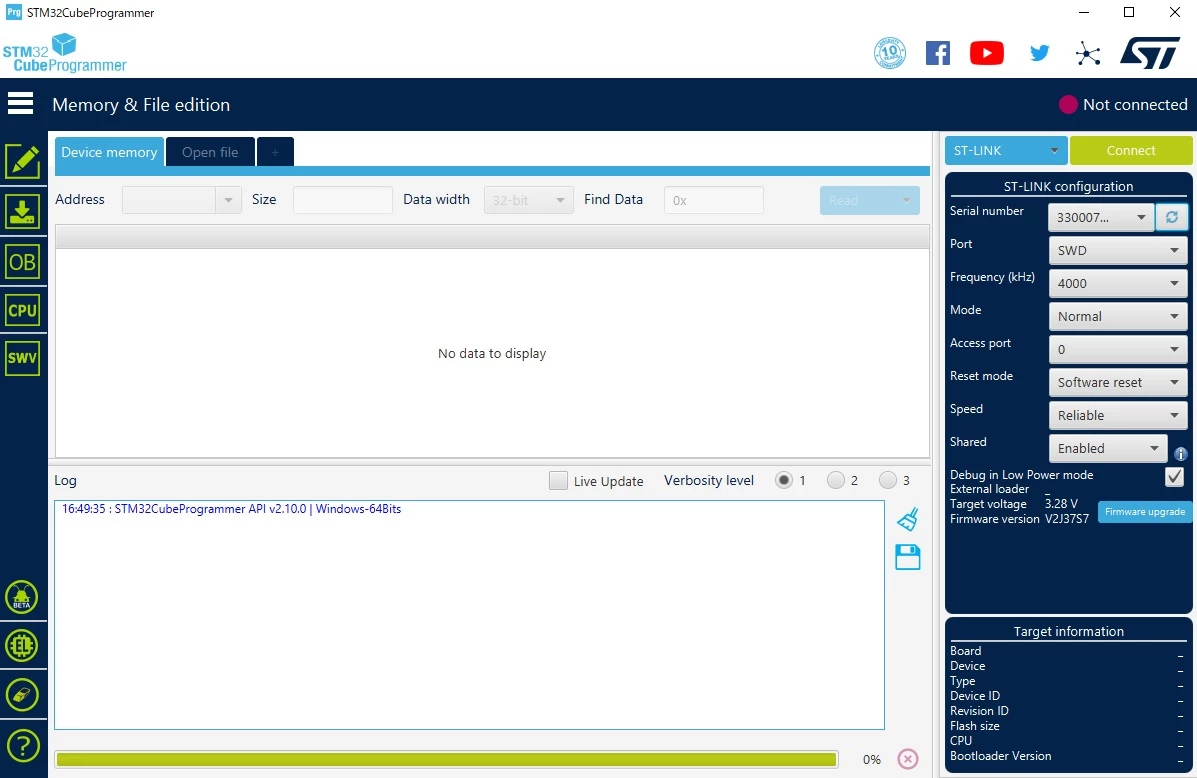Select verbosity level 2
1197x778 pixels.
[836, 480]
